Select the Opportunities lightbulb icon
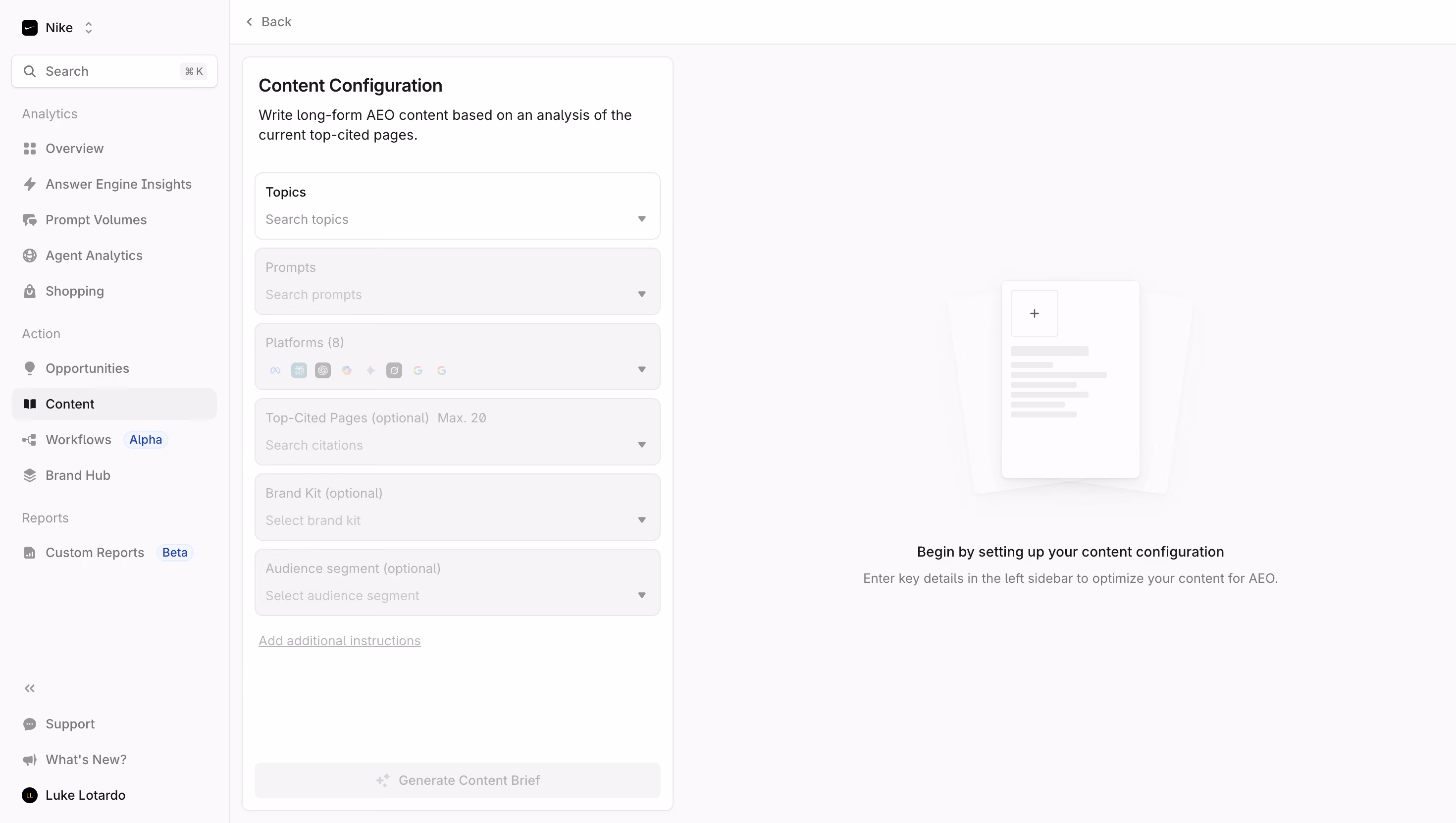Image resolution: width=1456 pixels, height=823 pixels. click(x=29, y=368)
